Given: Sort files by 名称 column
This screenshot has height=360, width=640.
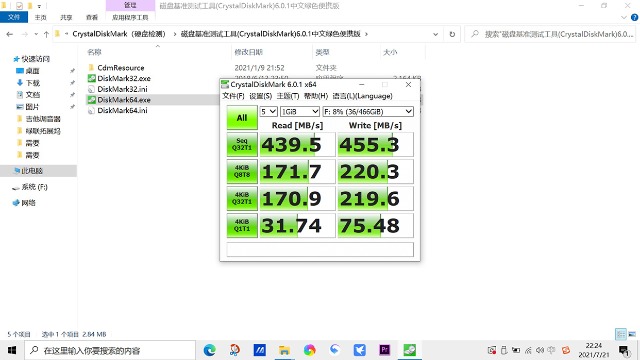Looking at the screenshot, I should tap(94, 52).
